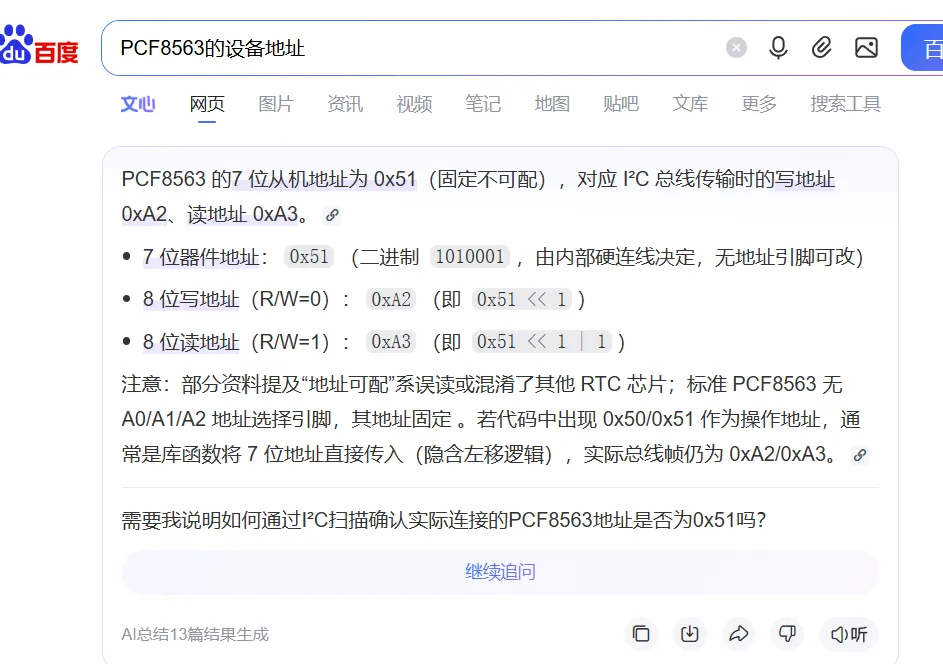
Task: Click the 0x51 << 1 | 1 code
Action: click(x=541, y=342)
